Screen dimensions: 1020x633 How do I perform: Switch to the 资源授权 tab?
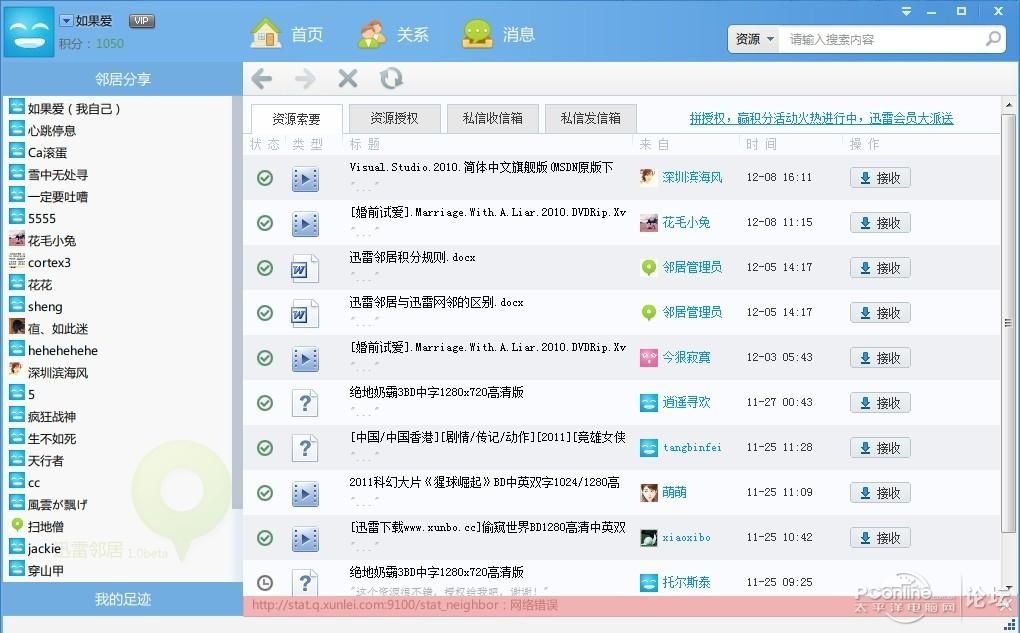(394, 118)
